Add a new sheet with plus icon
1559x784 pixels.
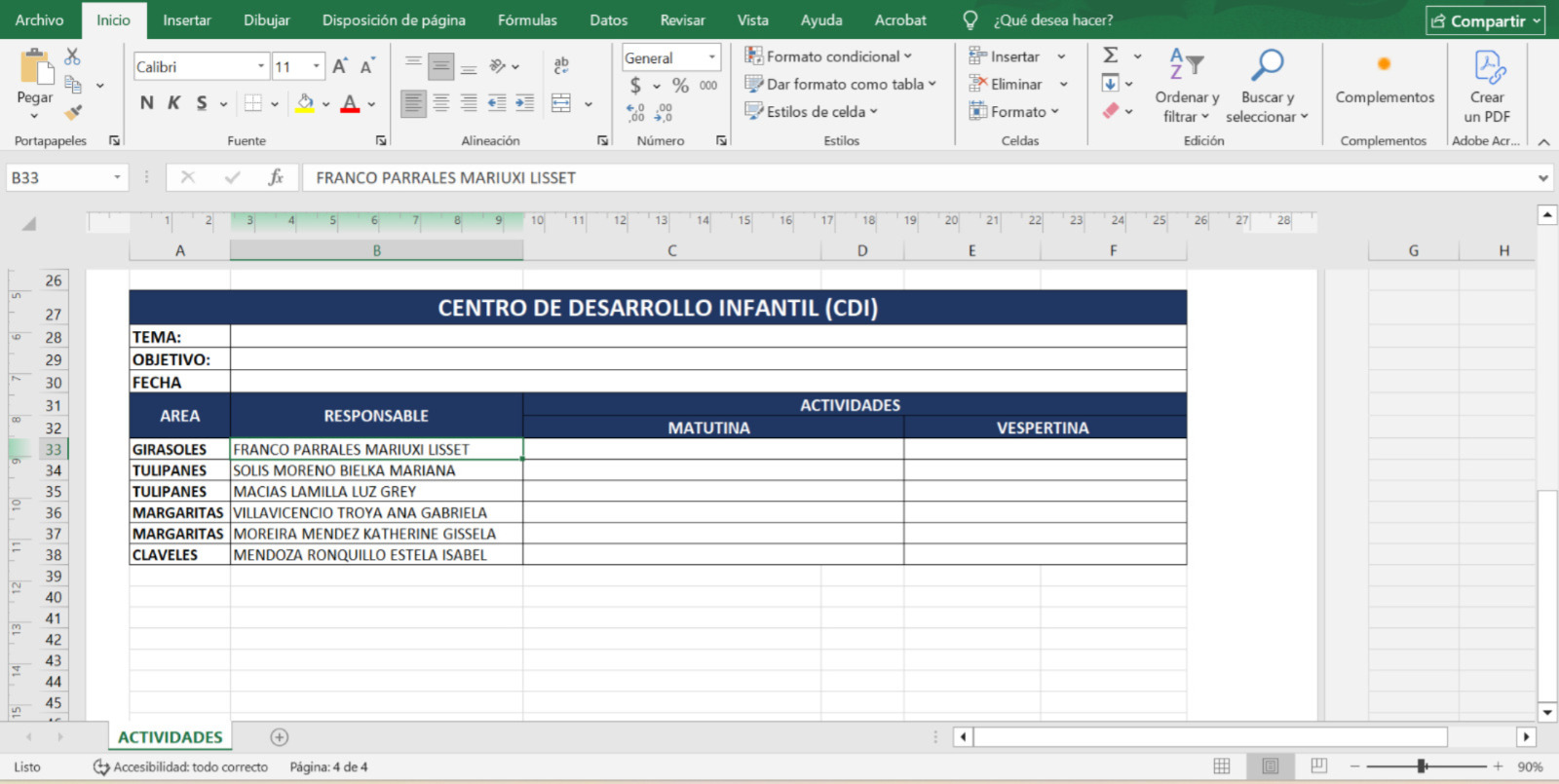(x=280, y=737)
